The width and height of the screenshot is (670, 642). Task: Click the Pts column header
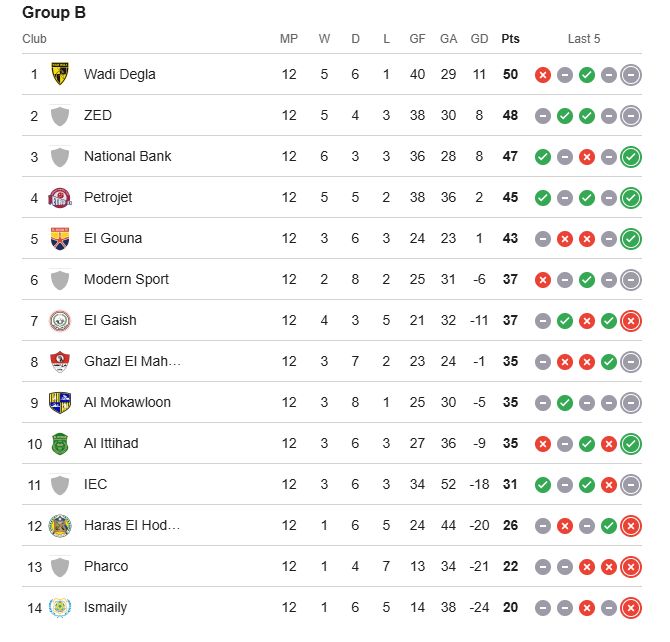coord(510,39)
